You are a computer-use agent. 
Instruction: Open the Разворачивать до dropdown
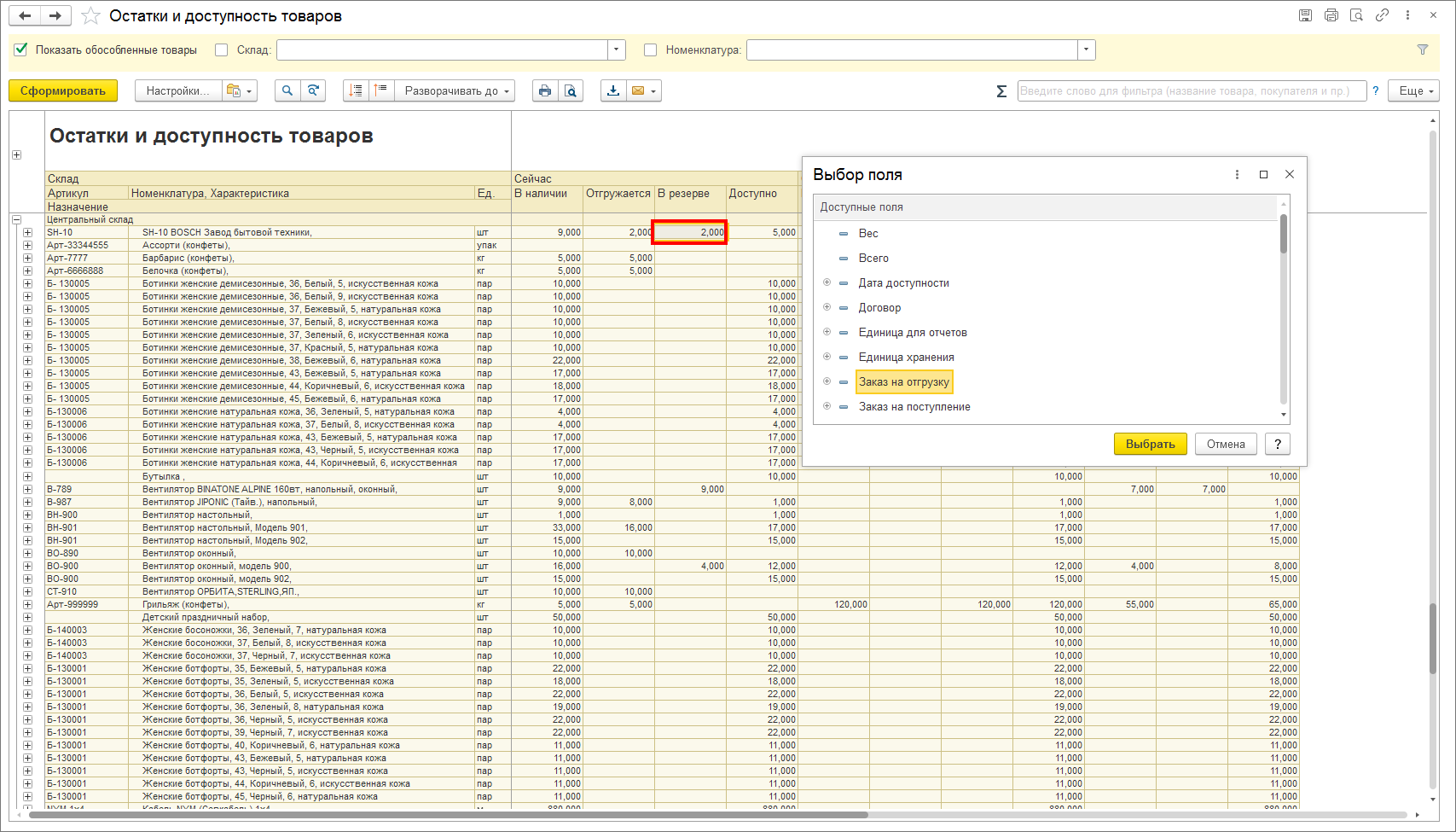[x=455, y=90]
